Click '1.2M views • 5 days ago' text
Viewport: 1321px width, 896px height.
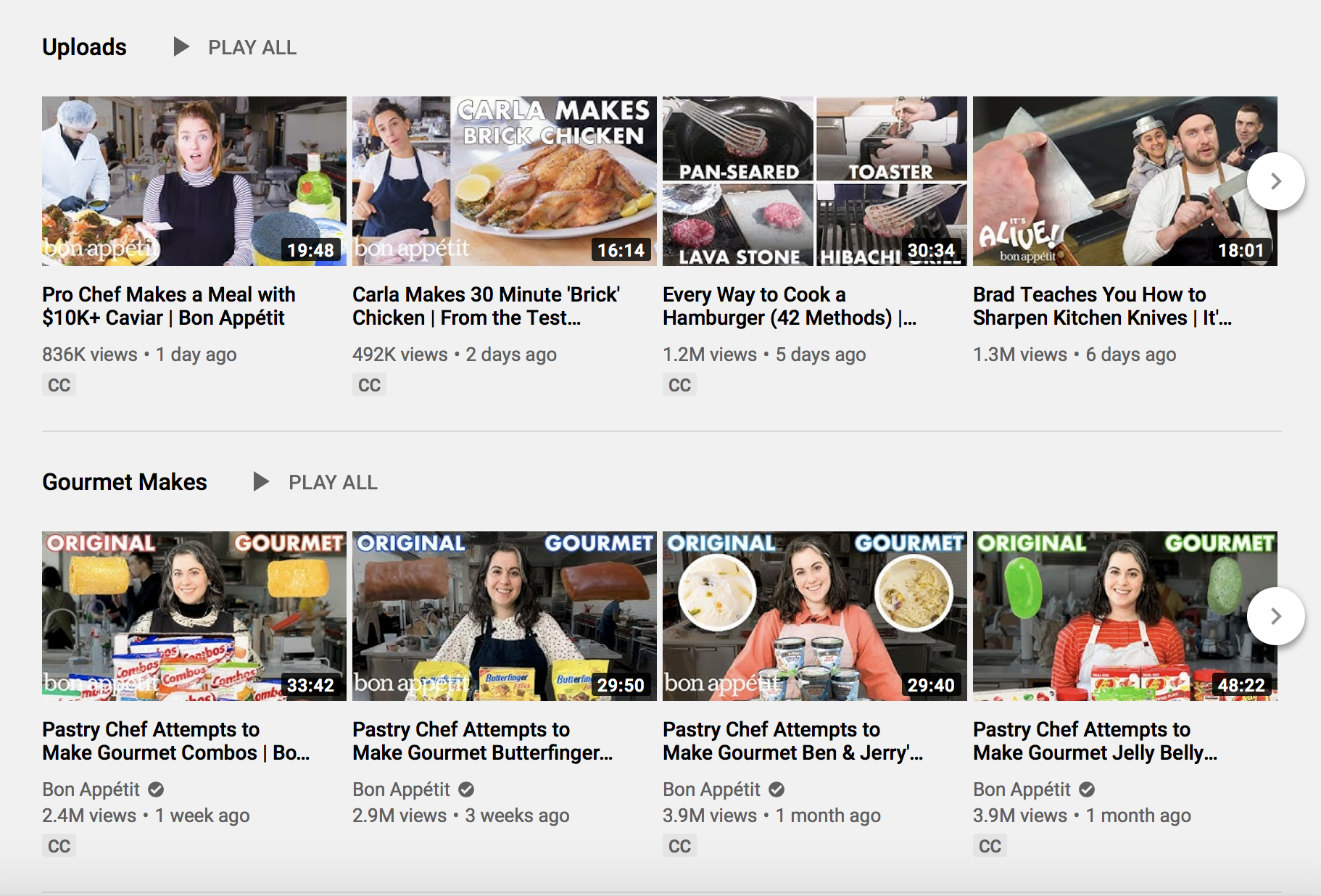click(764, 354)
